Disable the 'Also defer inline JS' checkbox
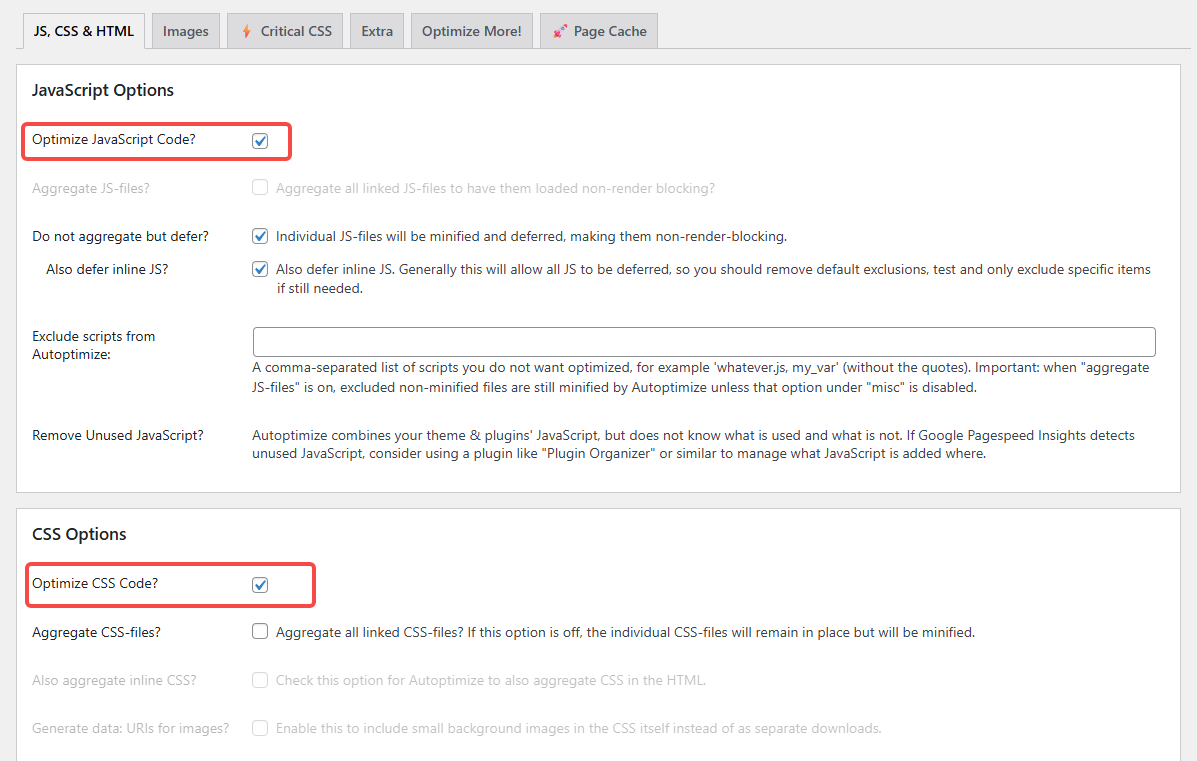Viewport: 1197px width, 761px height. tap(260, 268)
